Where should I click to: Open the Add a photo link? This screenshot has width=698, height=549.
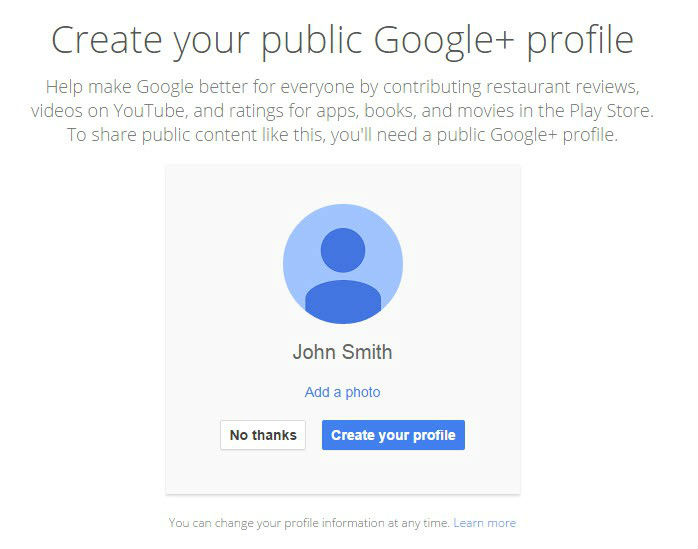pos(342,392)
